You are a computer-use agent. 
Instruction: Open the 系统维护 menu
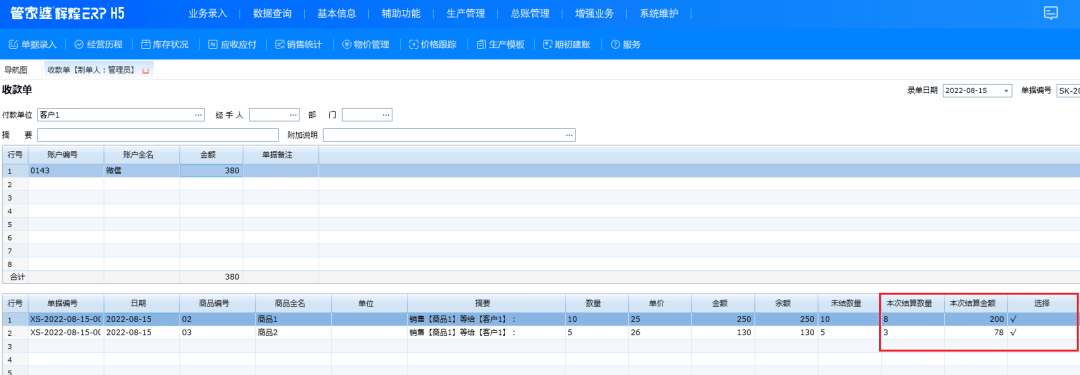point(660,13)
